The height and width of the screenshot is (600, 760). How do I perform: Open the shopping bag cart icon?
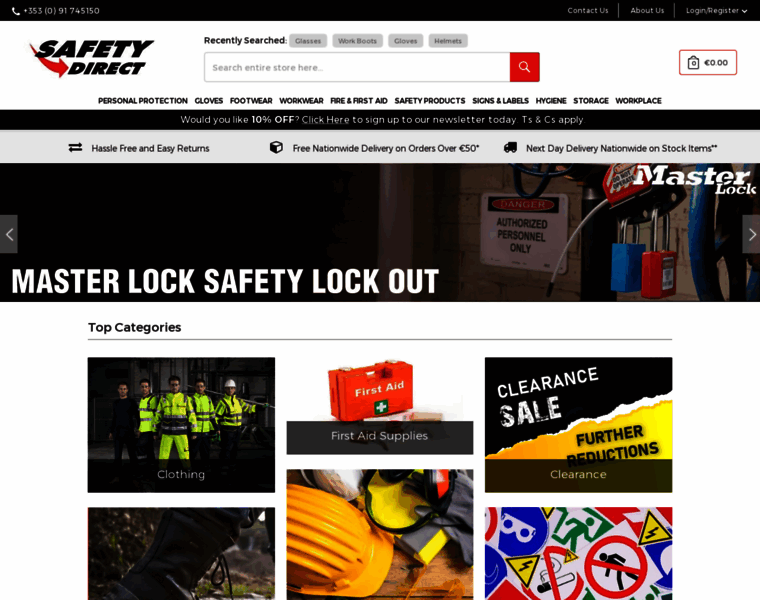click(693, 63)
